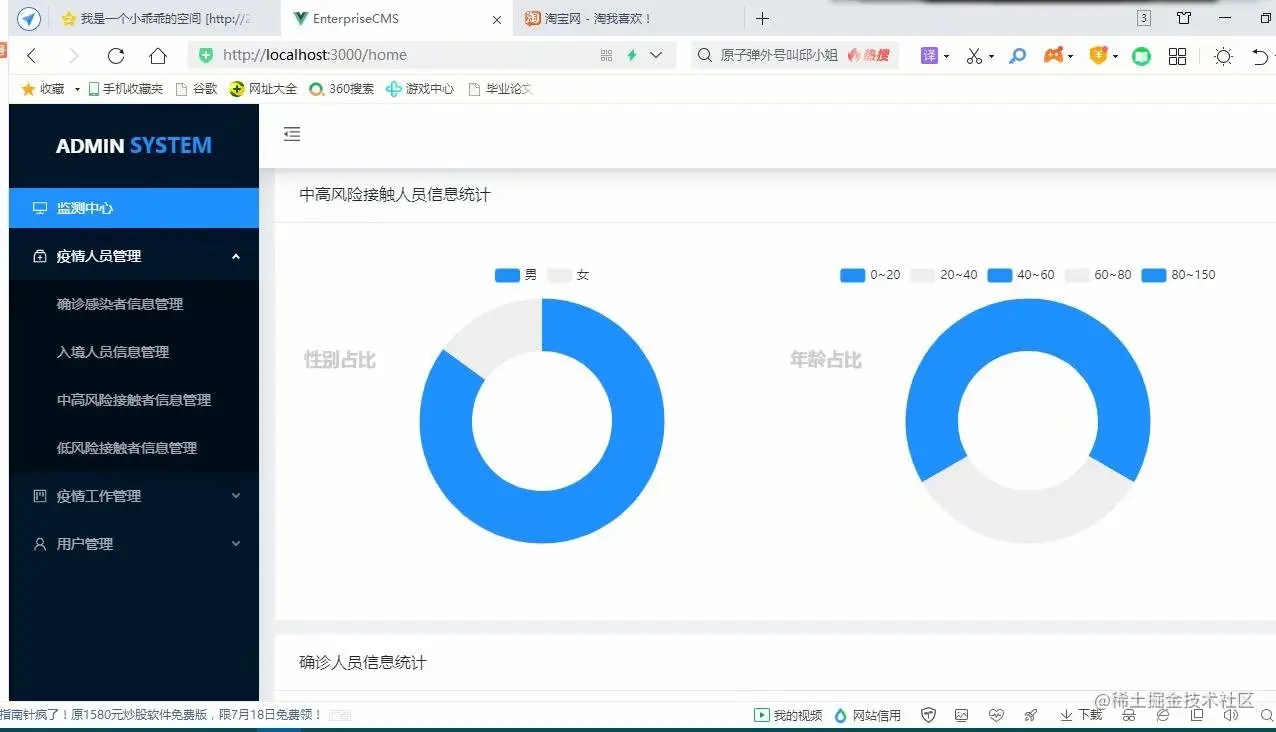
Task: Click the skin t-shirt icon in title bar
Action: coord(1184,18)
